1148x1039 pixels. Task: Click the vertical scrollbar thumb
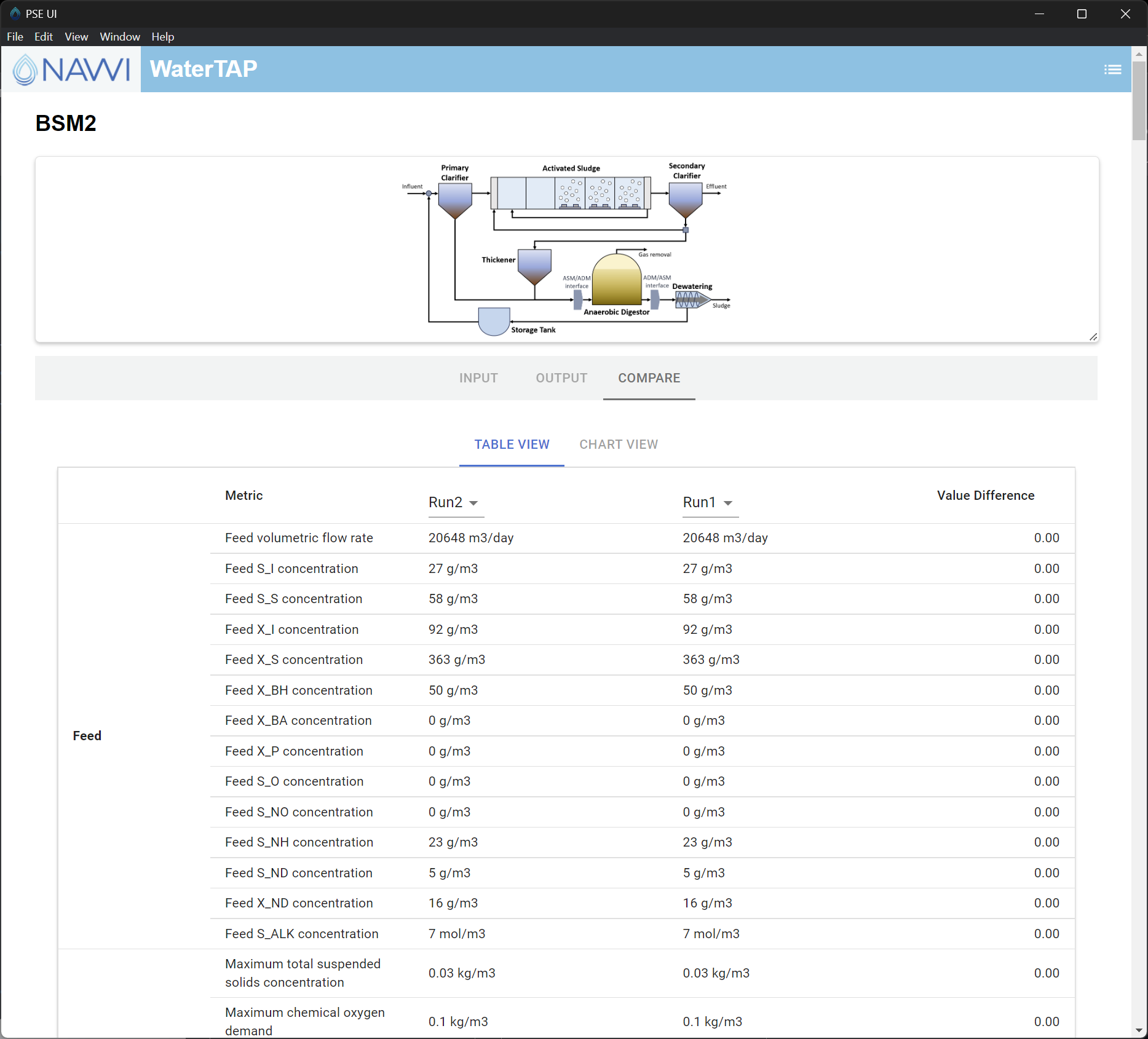click(x=1139, y=101)
